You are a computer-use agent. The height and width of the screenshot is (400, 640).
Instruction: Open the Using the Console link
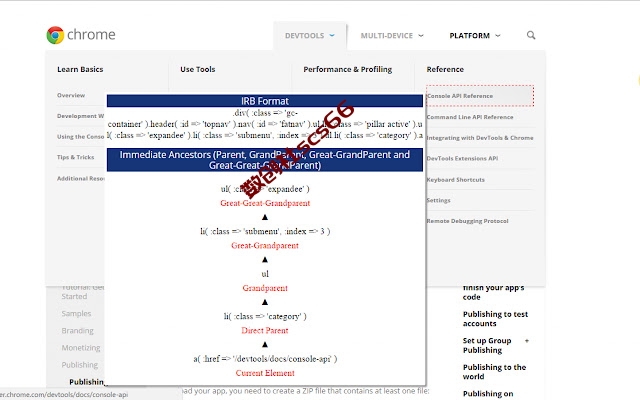pyautogui.click(x=81, y=136)
